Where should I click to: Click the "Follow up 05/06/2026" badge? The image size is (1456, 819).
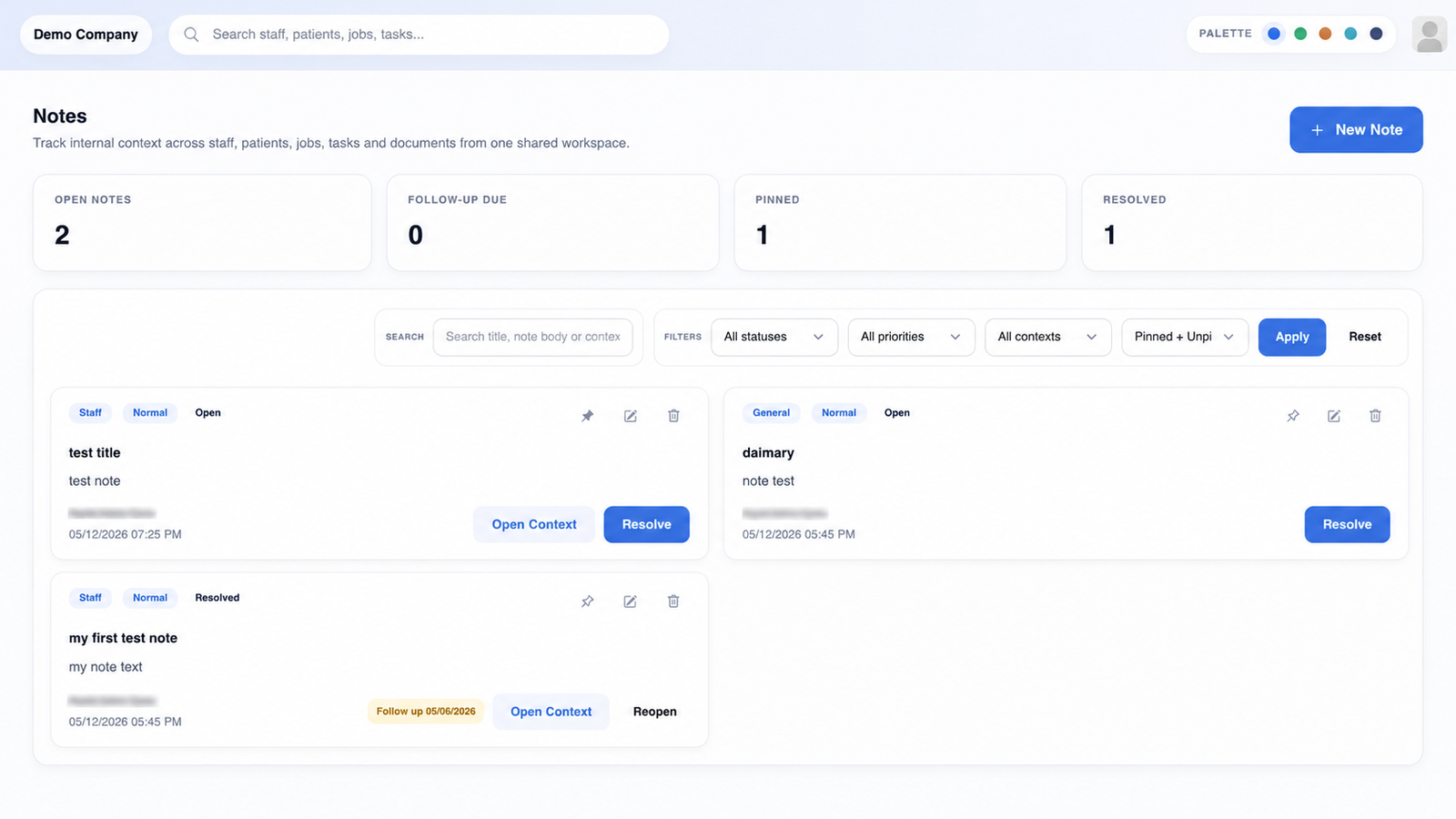tap(426, 712)
